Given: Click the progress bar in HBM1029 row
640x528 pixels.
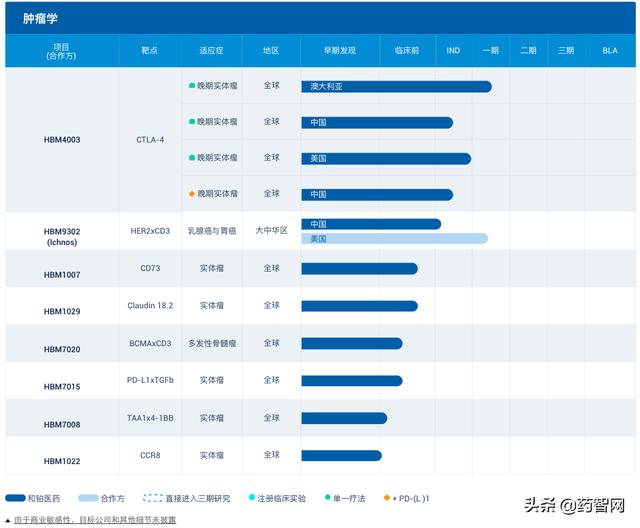Looking at the screenshot, I should (x=360, y=306).
